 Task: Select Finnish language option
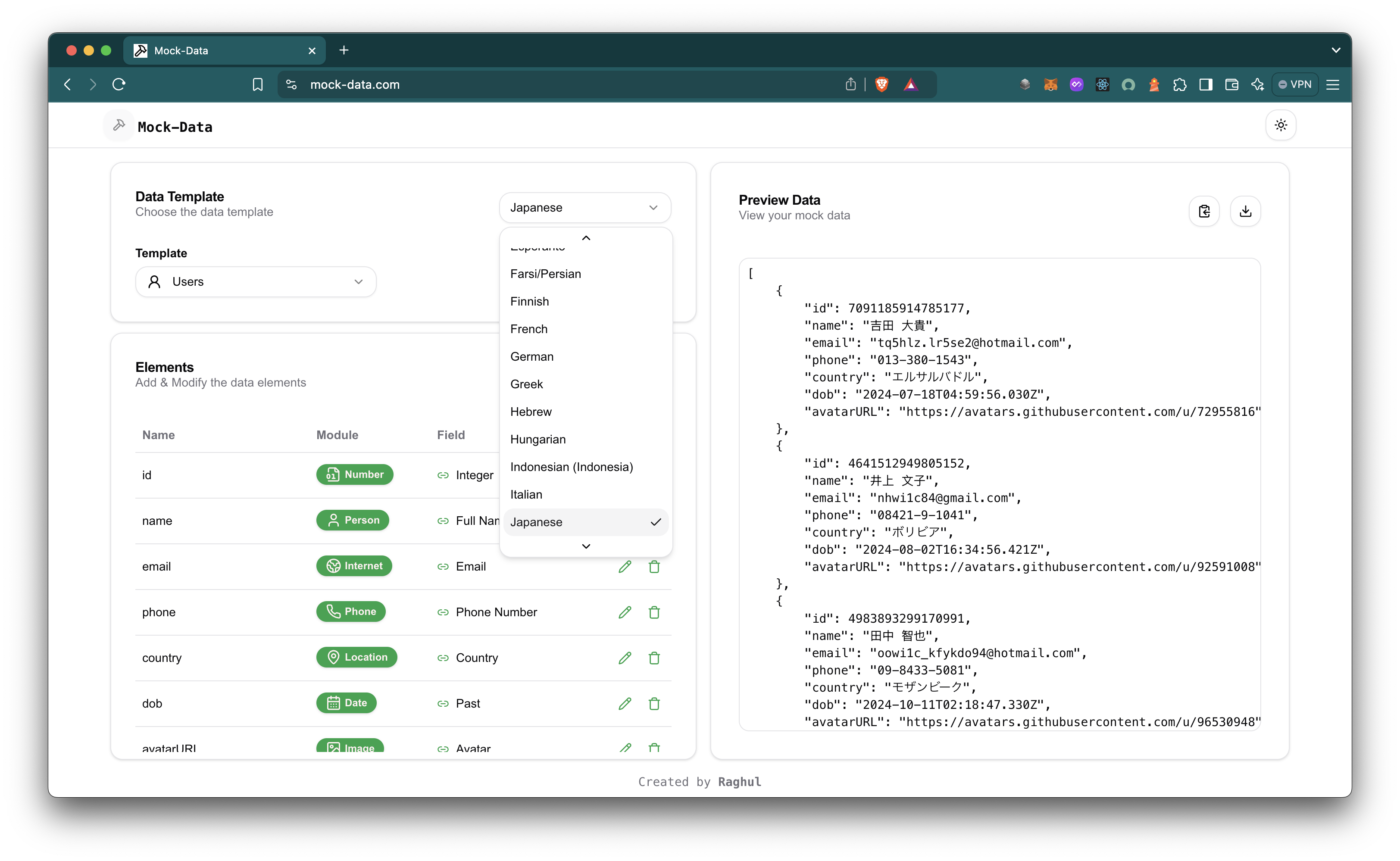(x=585, y=301)
